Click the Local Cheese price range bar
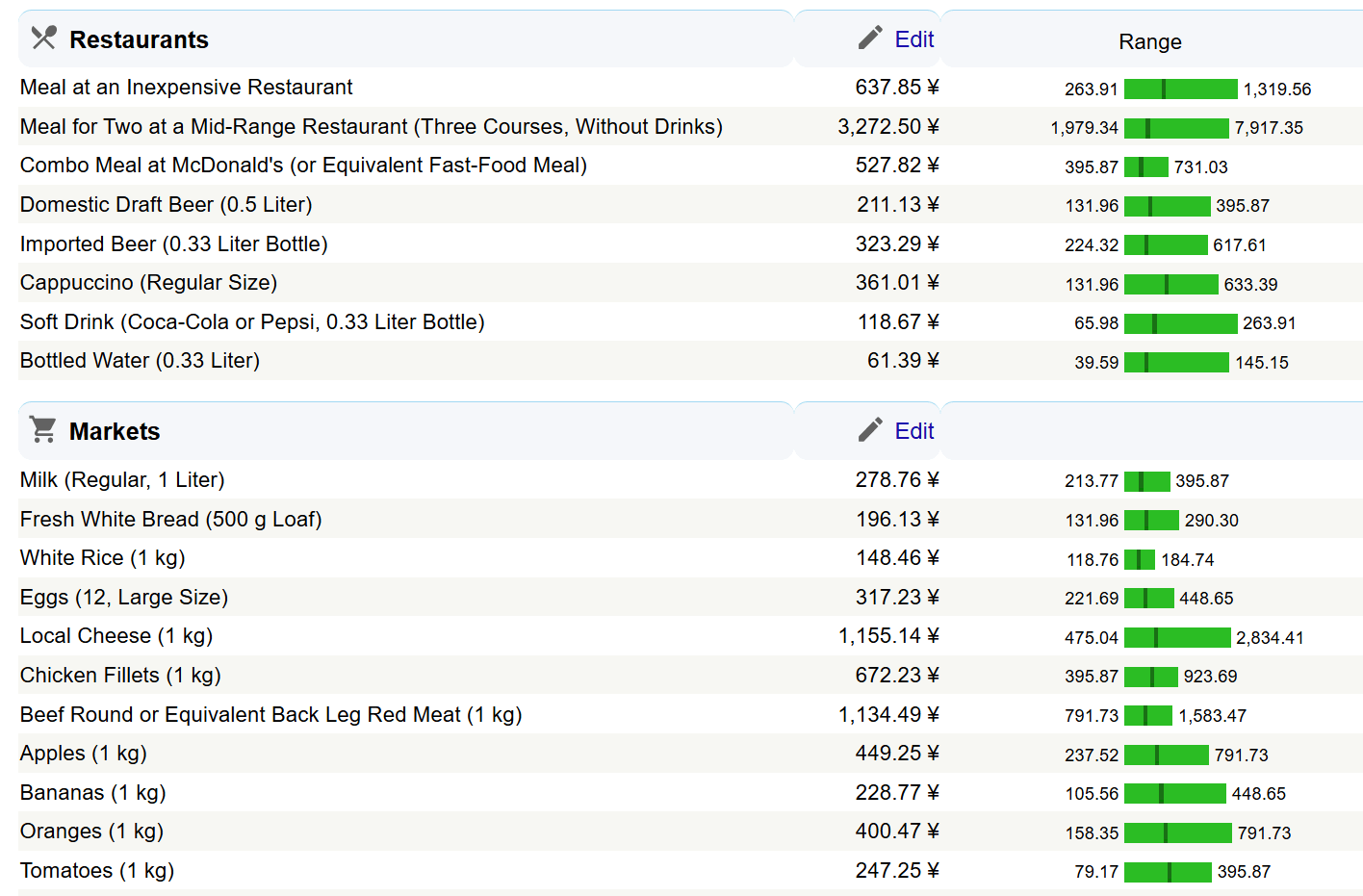 [x=1176, y=638]
